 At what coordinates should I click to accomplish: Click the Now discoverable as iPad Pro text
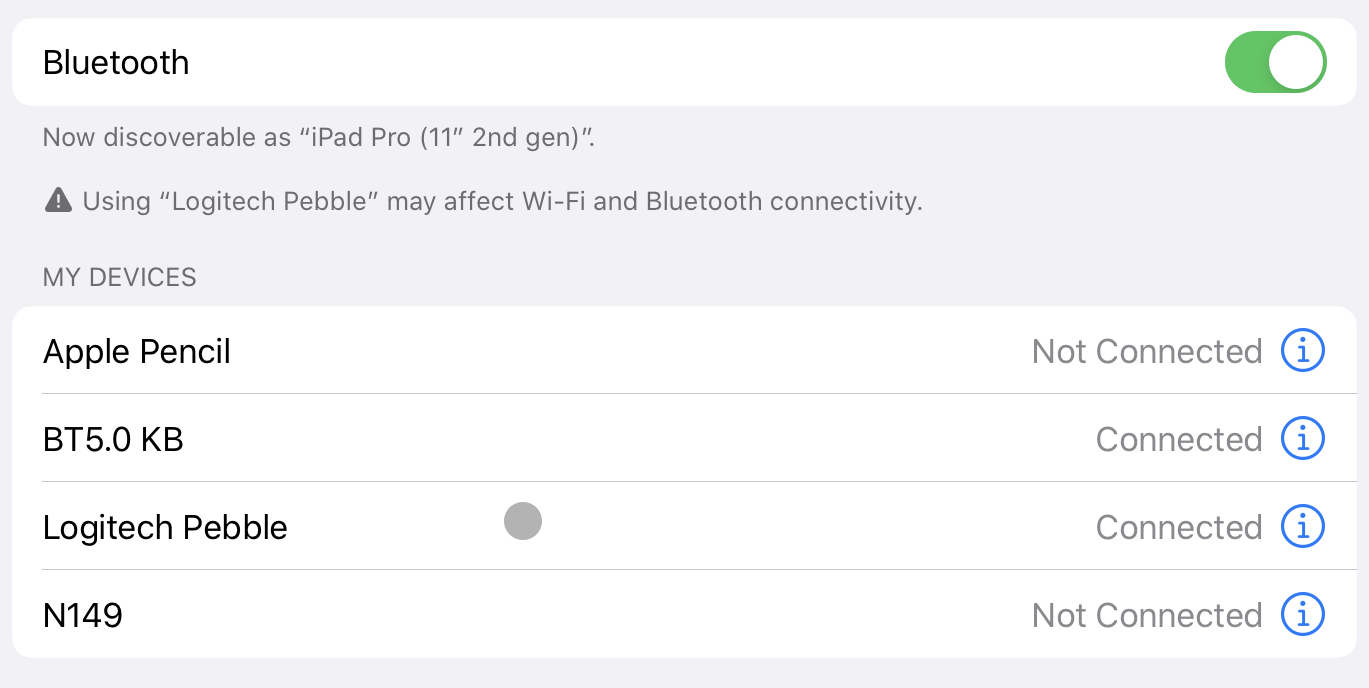[x=319, y=137]
